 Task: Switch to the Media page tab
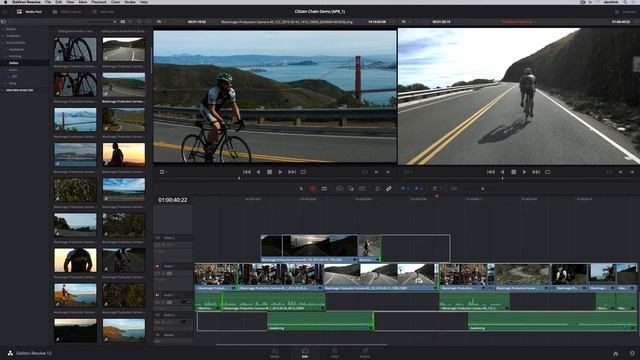(275, 353)
